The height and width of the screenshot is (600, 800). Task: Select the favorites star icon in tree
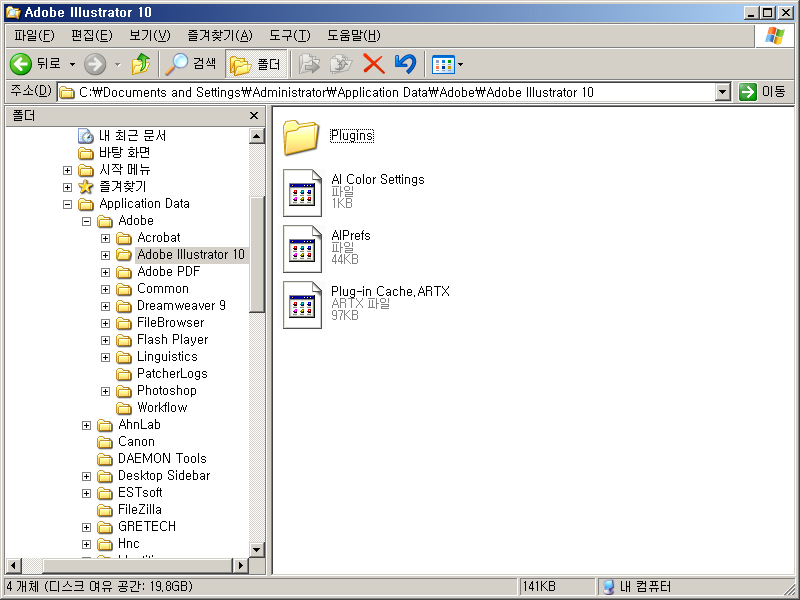(86, 187)
